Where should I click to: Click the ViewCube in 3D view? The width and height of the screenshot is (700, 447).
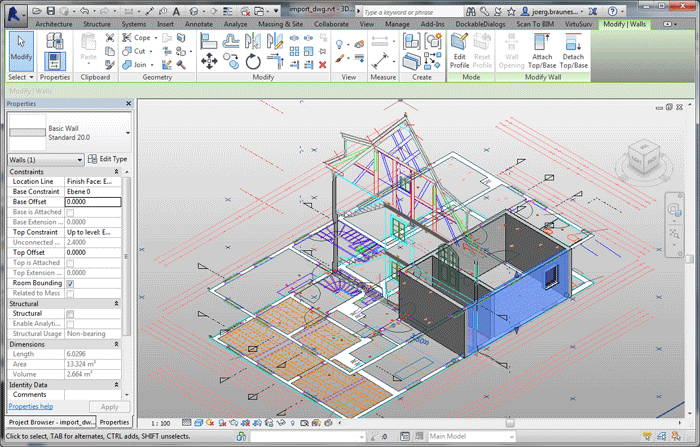643,157
